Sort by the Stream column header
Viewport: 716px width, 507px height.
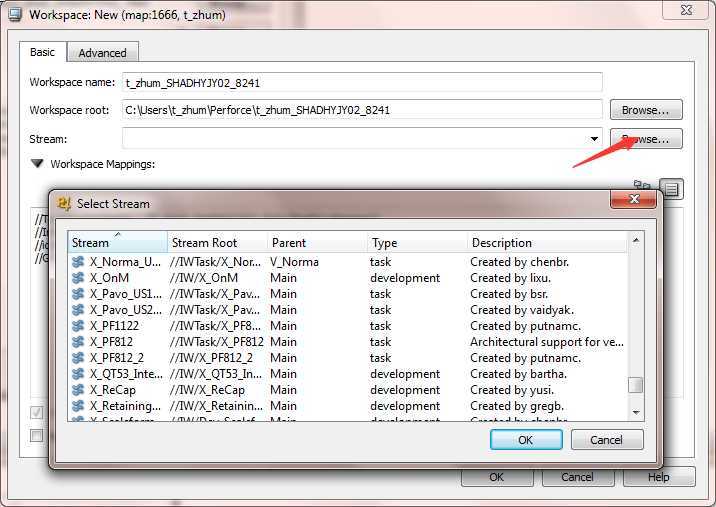(118, 243)
